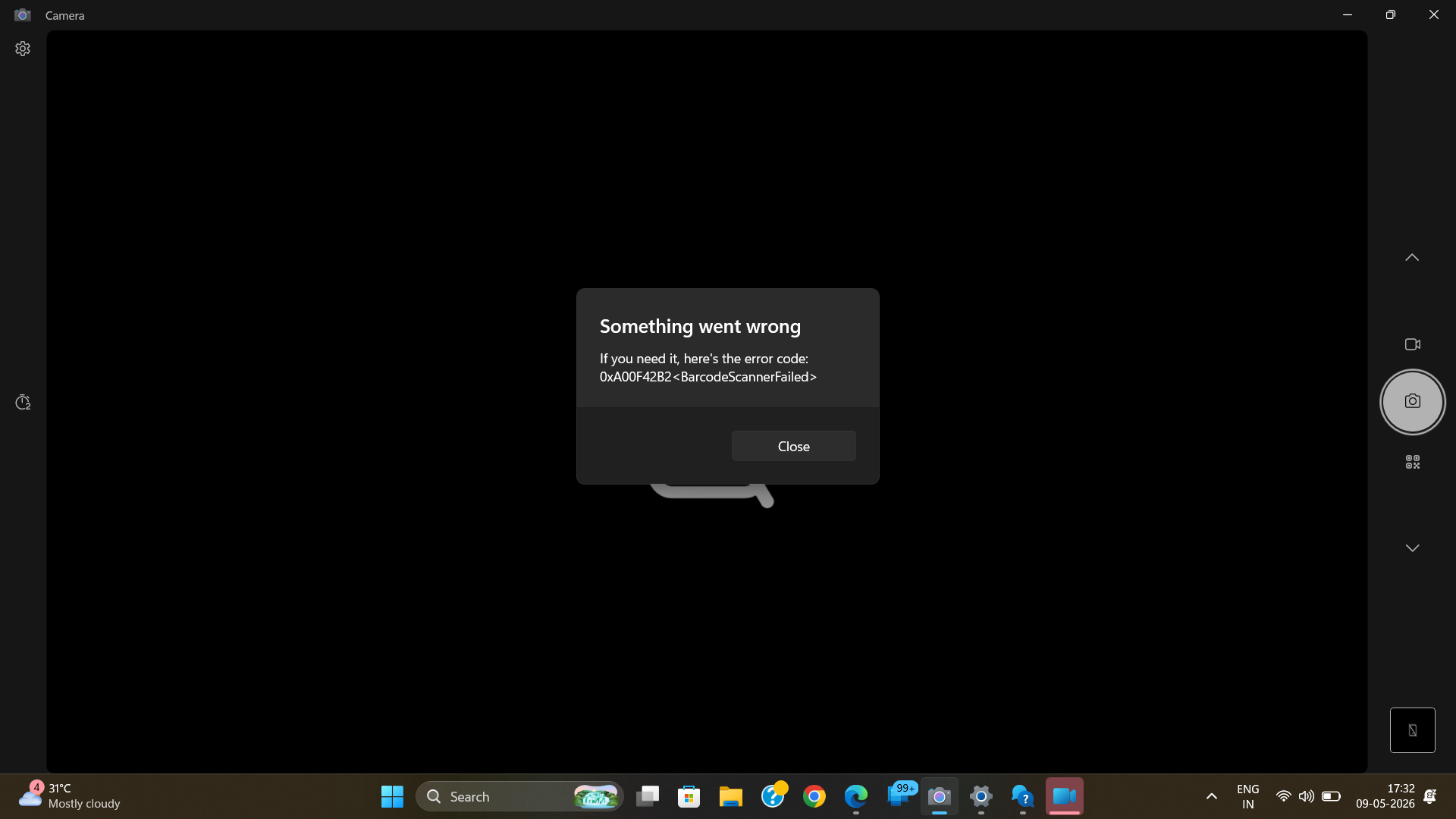Click the taskbar Search box
Image resolution: width=1456 pixels, height=819 pixels.
click(519, 796)
